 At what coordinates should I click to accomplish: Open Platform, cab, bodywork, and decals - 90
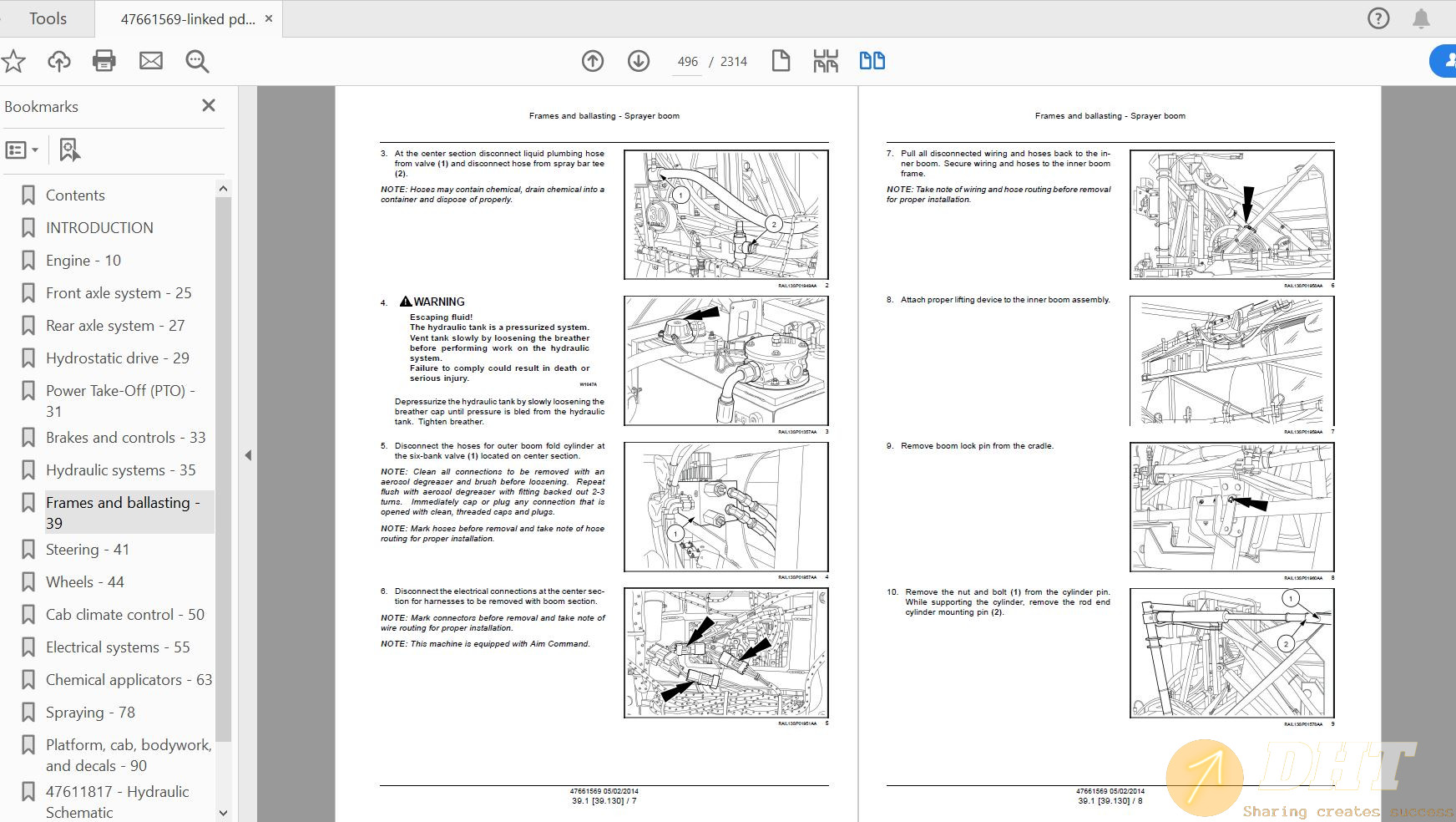129,755
